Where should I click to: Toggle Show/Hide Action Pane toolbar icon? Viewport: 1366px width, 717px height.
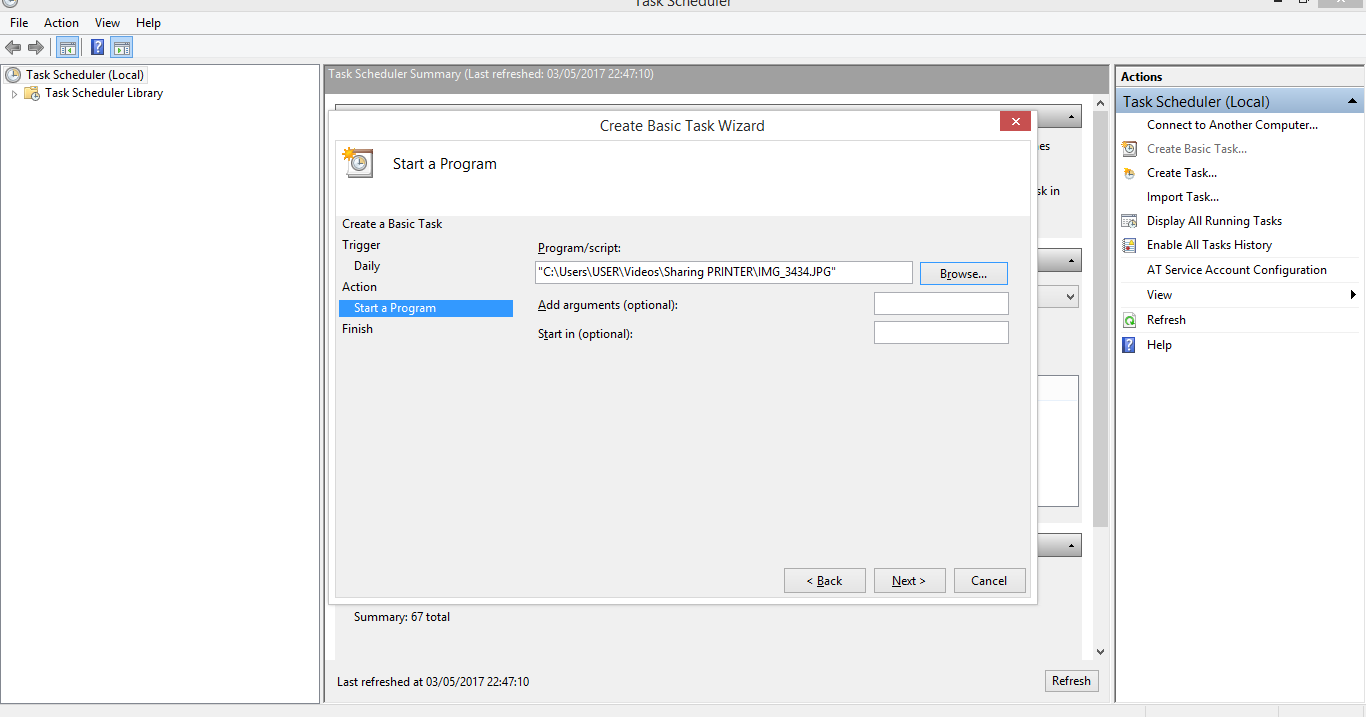pos(121,47)
